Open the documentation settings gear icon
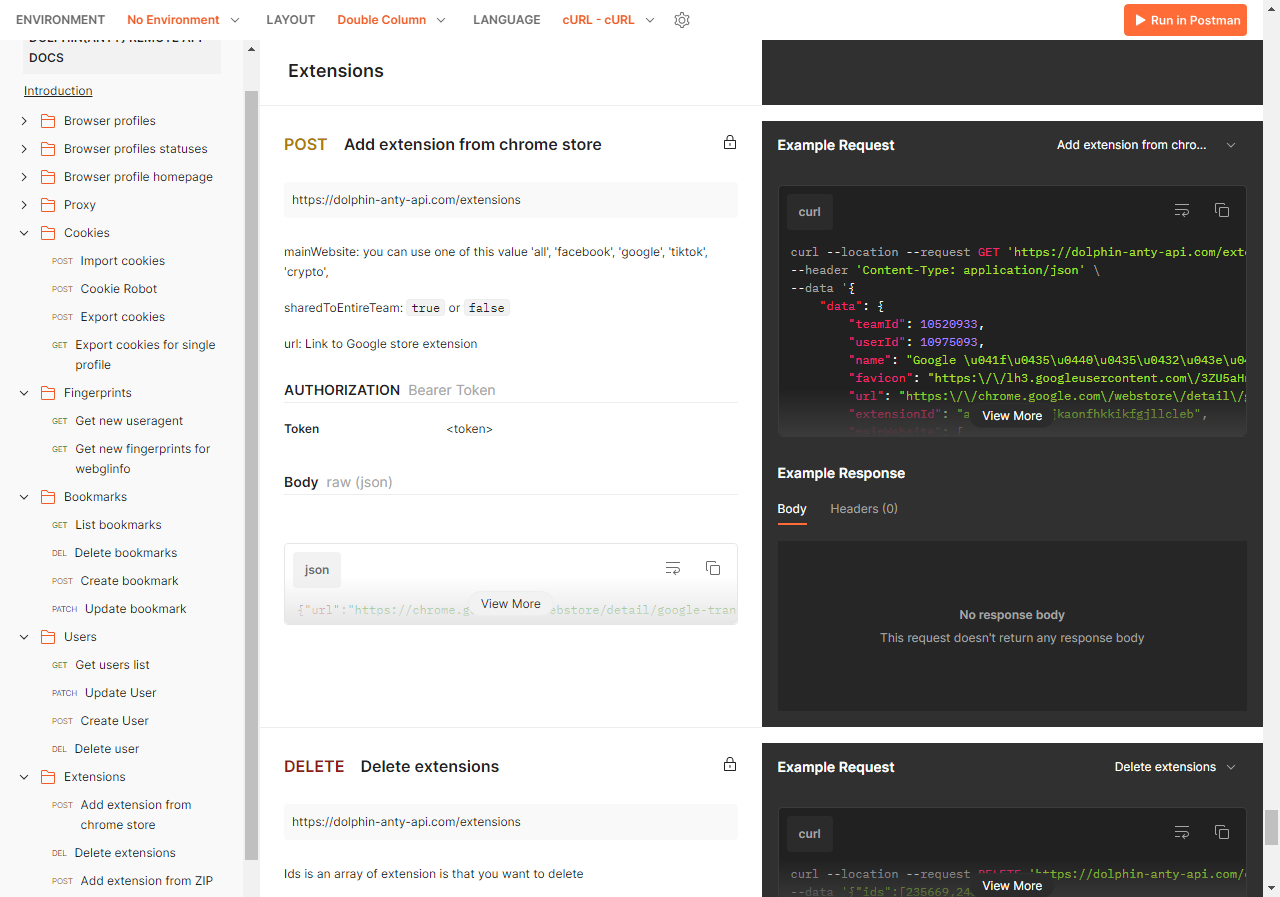The width and height of the screenshot is (1280, 897). click(682, 20)
